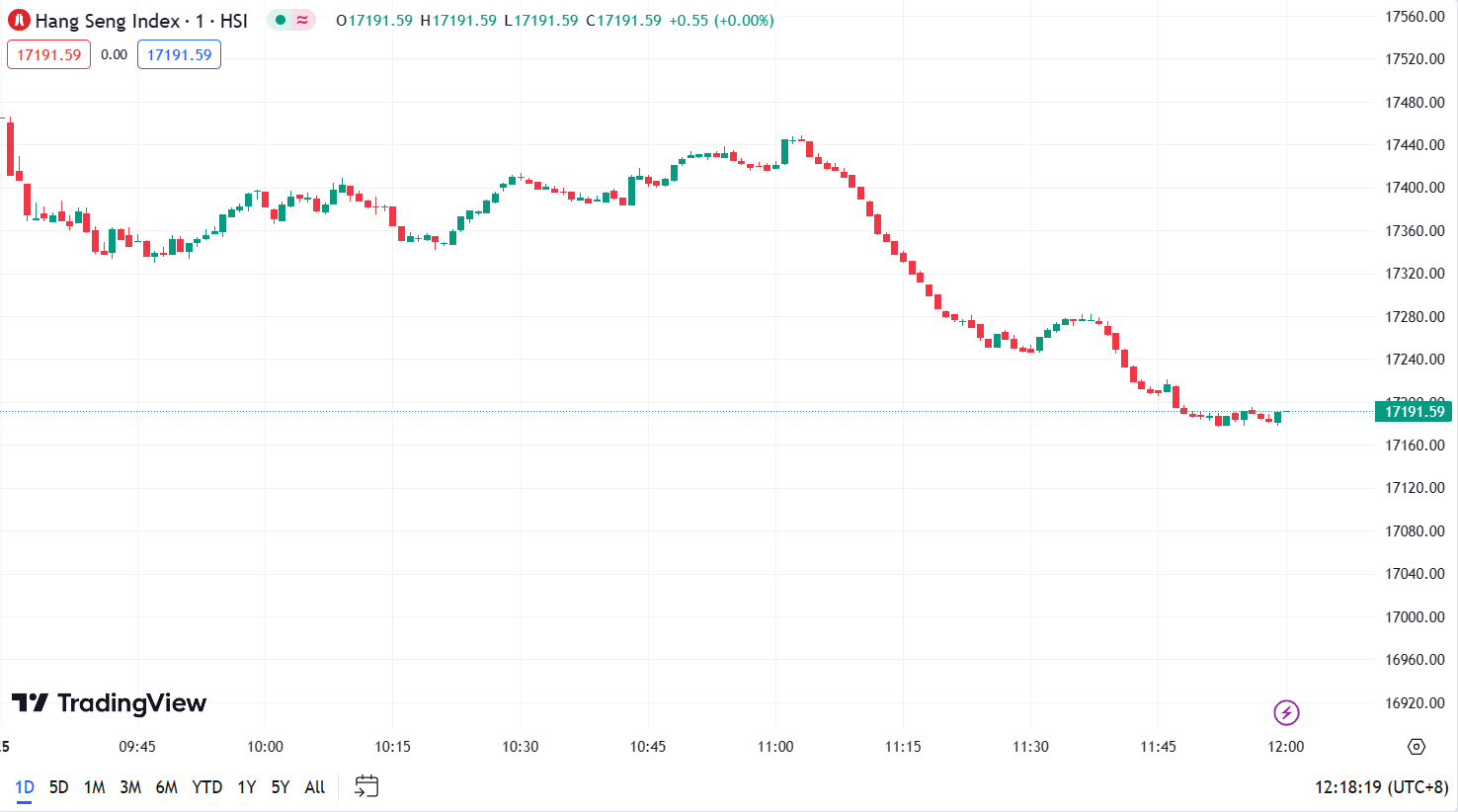This screenshot has height=812, width=1458.
Task: Open chart settings hexagon gear icon
Action: (x=1417, y=747)
